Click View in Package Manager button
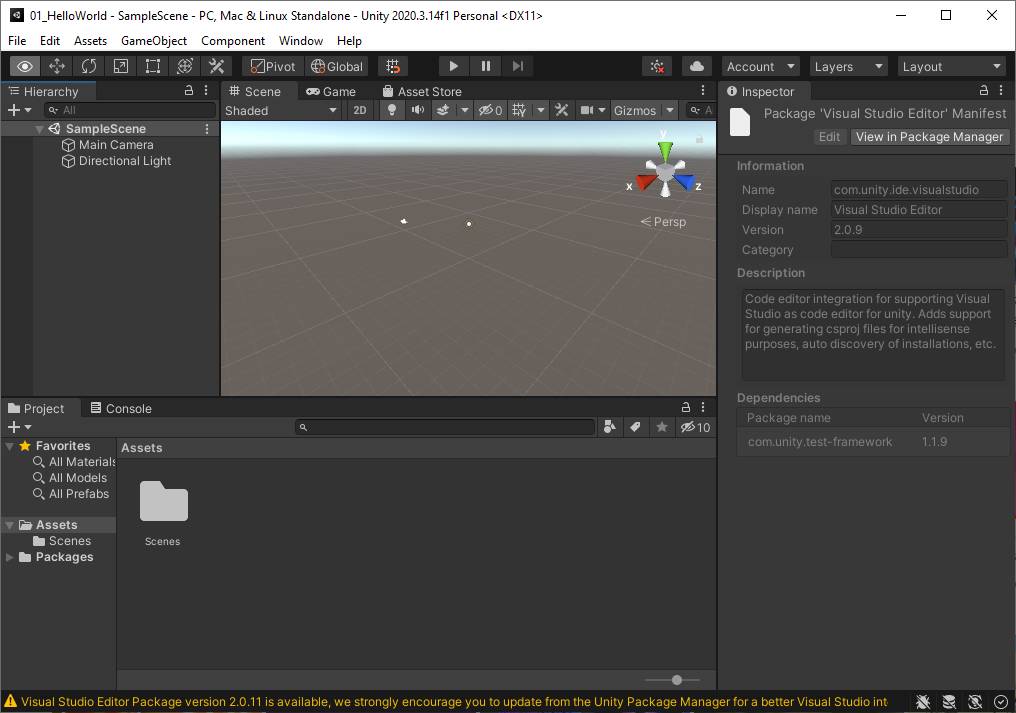This screenshot has width=1016, height=713. (x=929, y=137)
